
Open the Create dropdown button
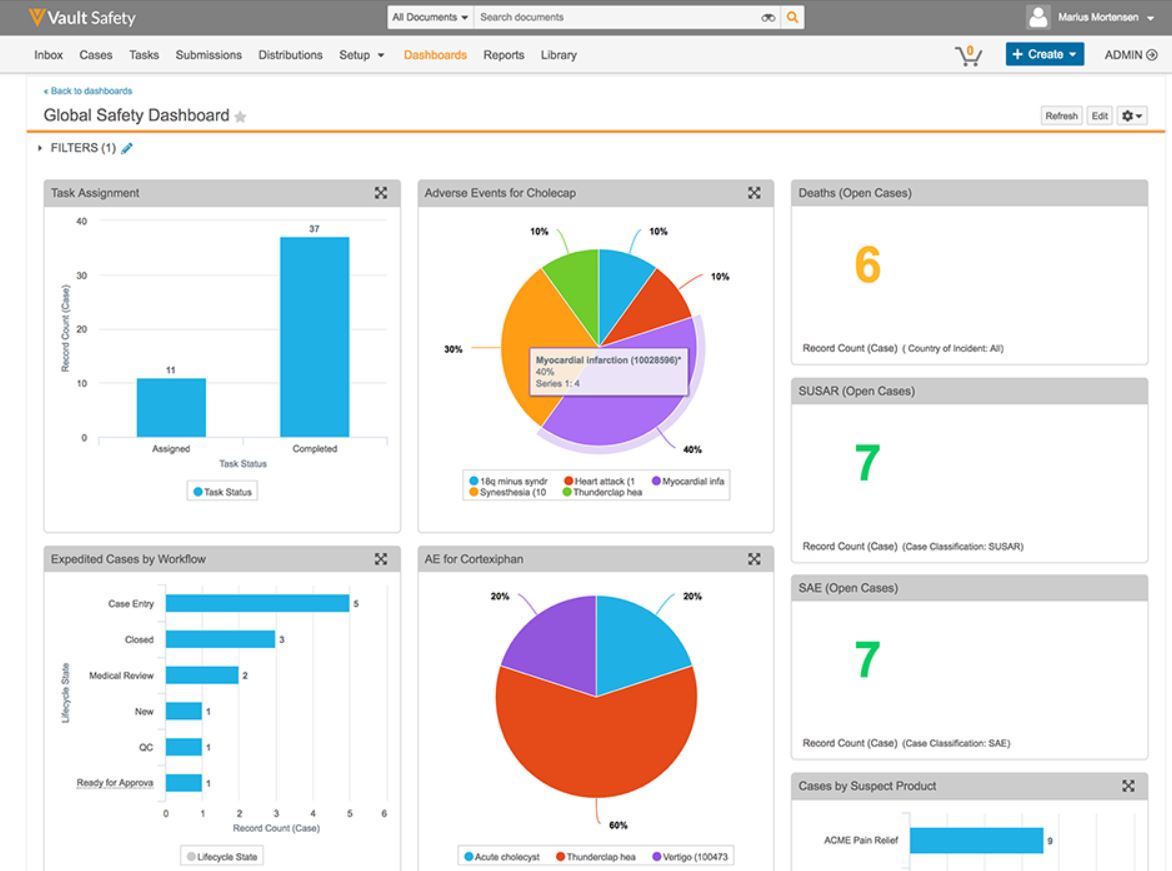point(1044,54)
